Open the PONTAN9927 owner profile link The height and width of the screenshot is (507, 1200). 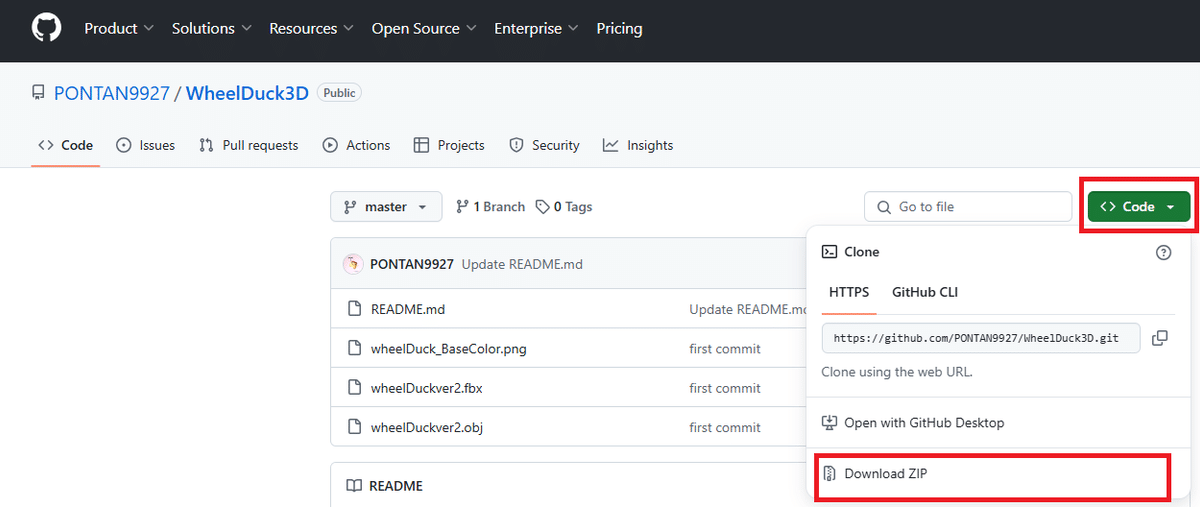click(112, 93)
